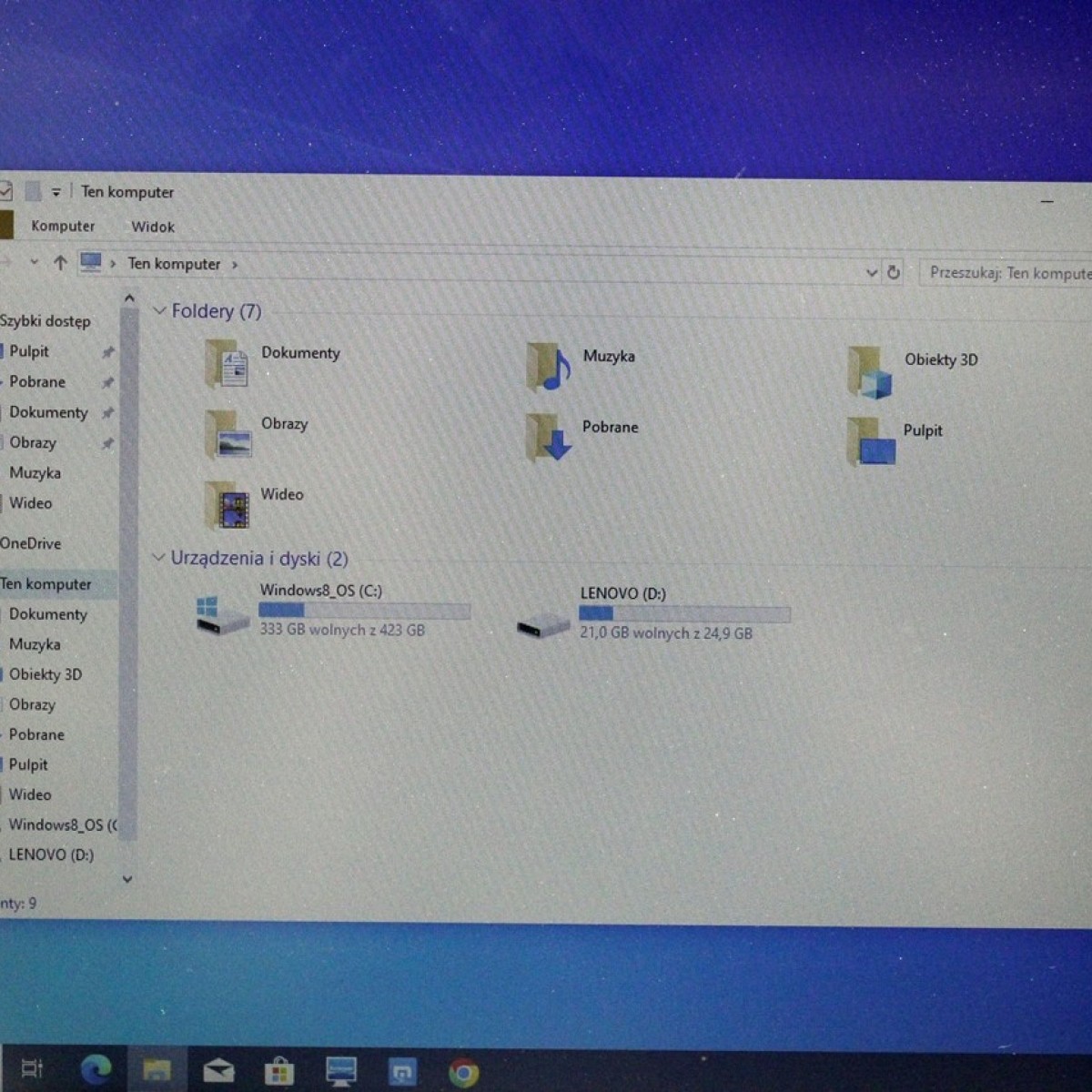Click the pin icon next to Pobrane

pos(107,382)
